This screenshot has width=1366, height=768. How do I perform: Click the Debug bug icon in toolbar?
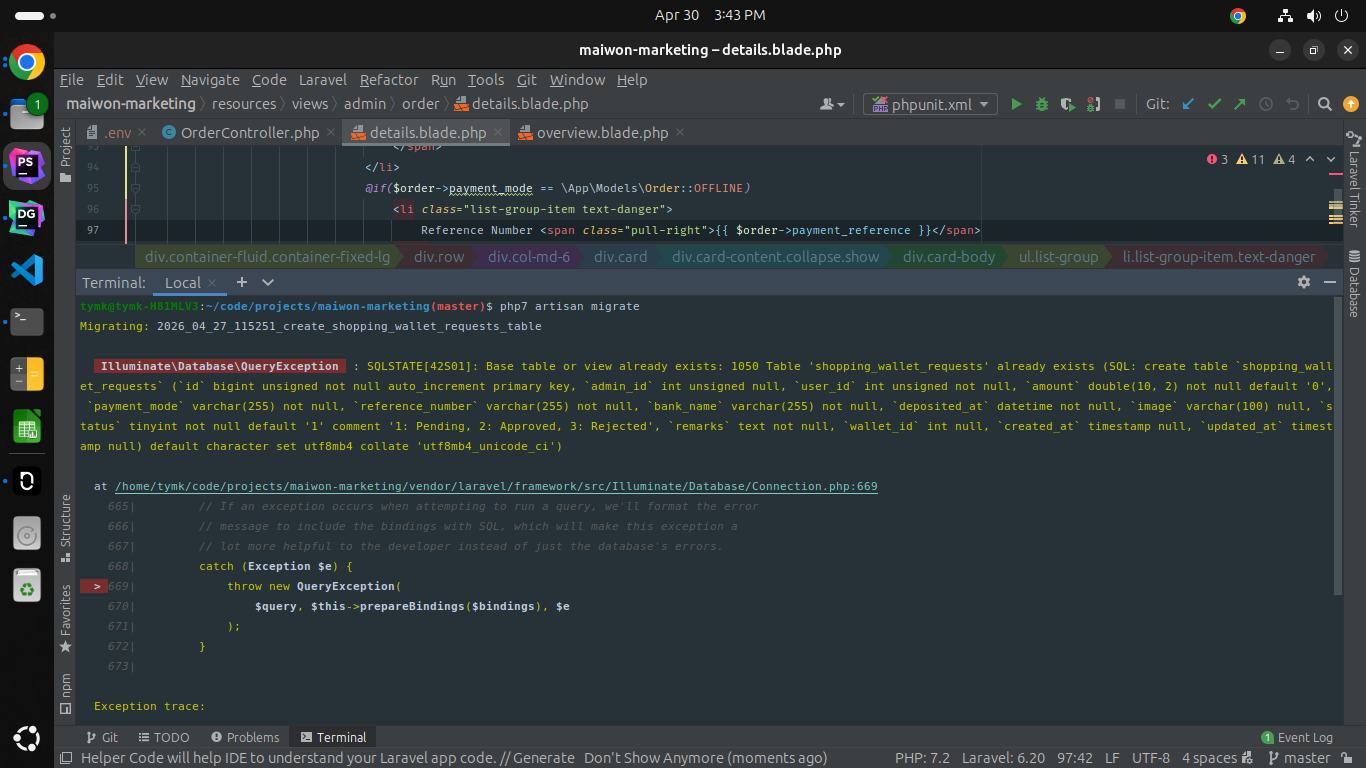click(1042, 104)
